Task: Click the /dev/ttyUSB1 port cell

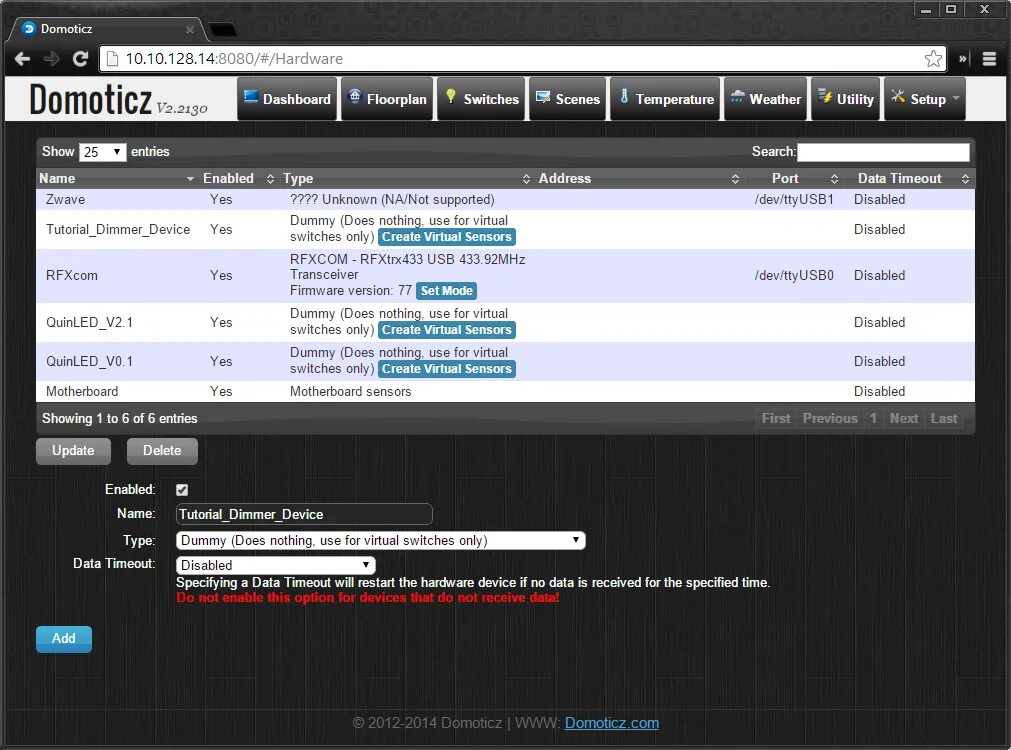Action: [x=794, y=200]
